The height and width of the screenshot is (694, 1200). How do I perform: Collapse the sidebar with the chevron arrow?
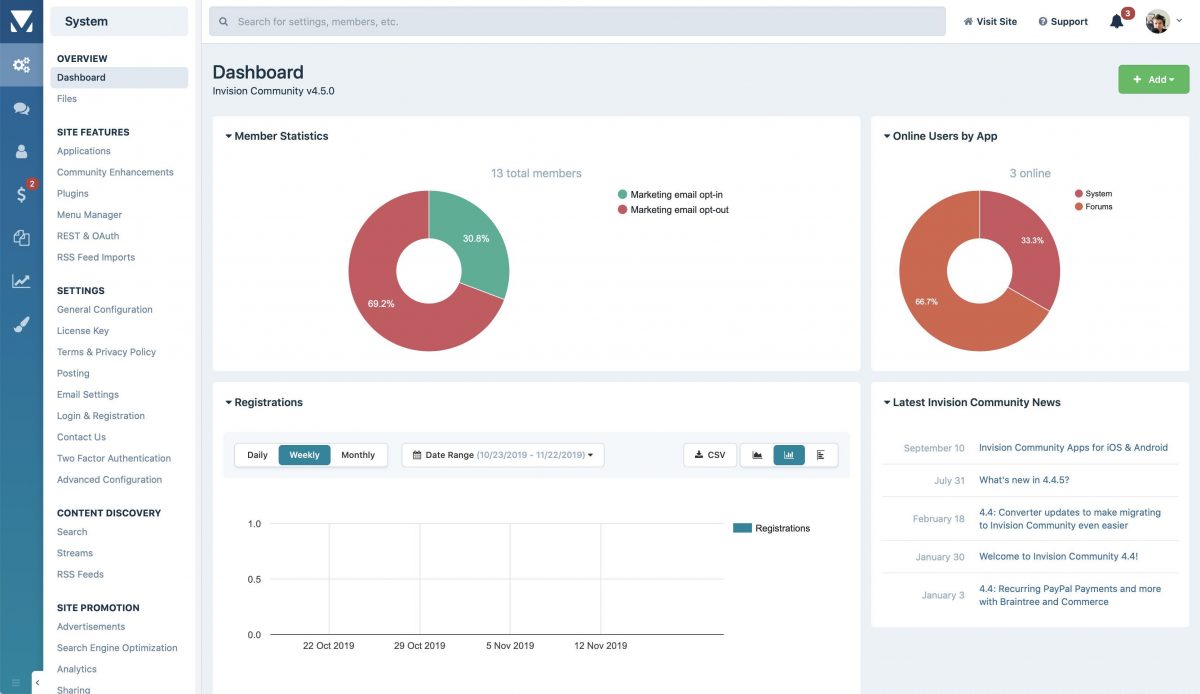[38, 683]
